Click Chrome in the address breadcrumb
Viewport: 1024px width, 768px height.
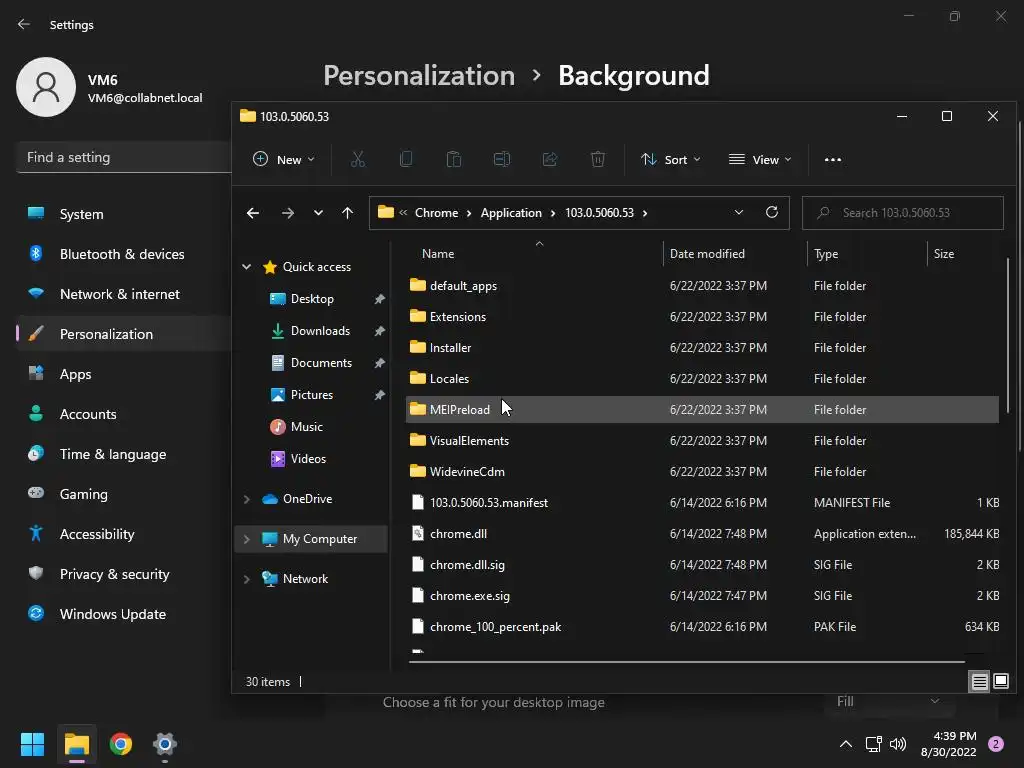pyautogui.click(x=436, y=213)
